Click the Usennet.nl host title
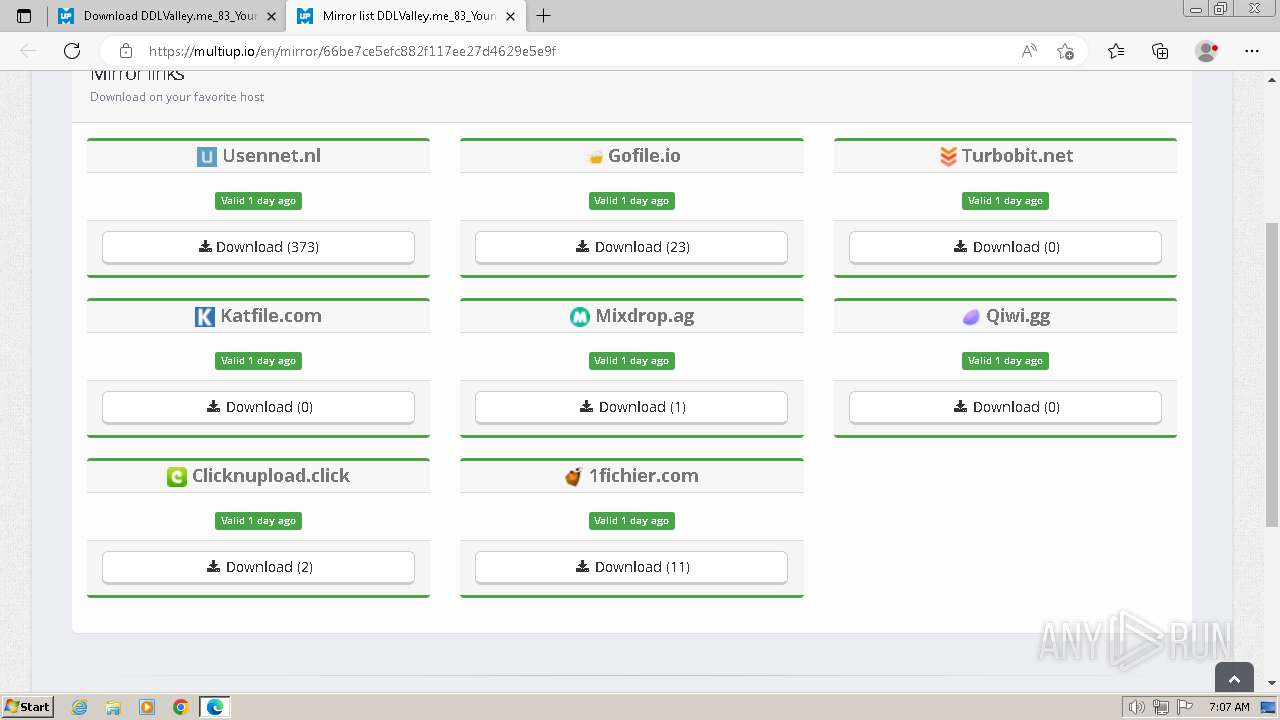The width and height of the screenshot is (1280, 720). 271,156
